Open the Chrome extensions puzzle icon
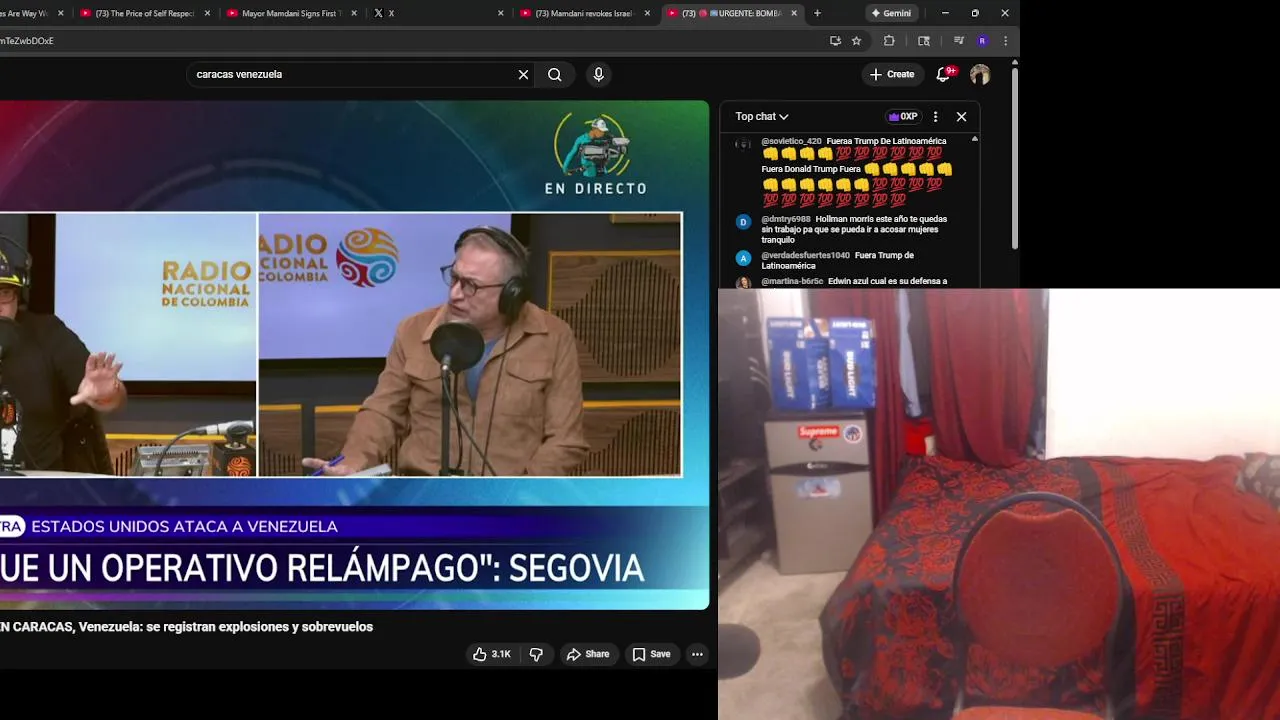Viewport: 1280px width, 720px height. 889,41
